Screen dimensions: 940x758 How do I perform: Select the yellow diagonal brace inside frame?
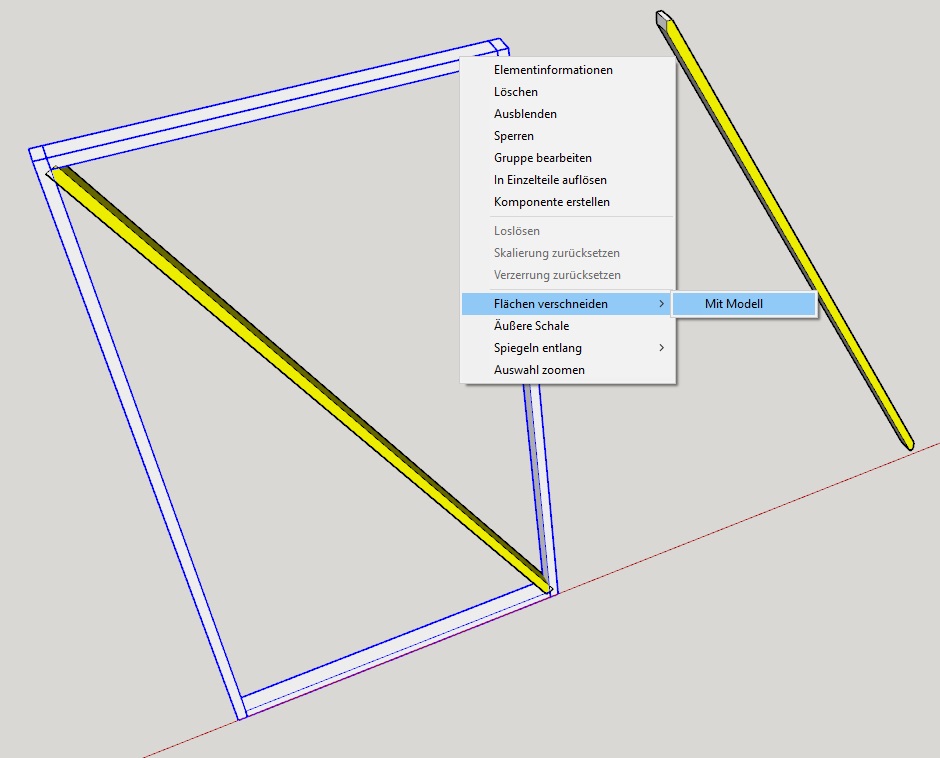click(x=300, y=378)
